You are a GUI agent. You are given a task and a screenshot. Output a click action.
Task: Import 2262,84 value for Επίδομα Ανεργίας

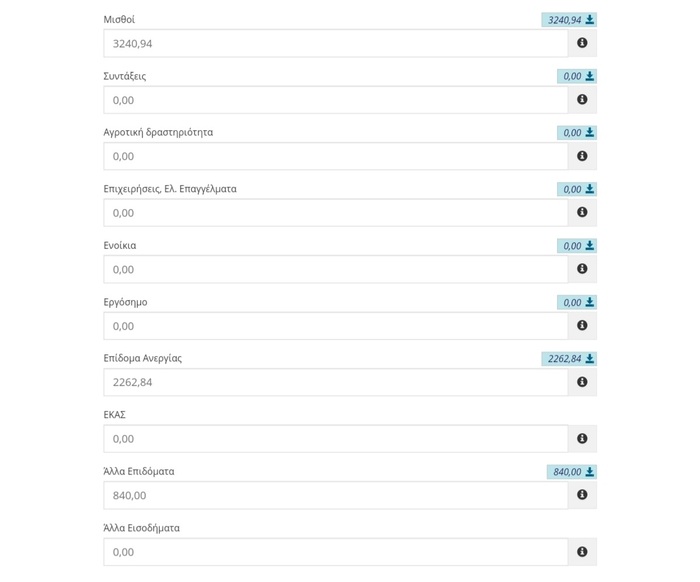coord(569,359)
